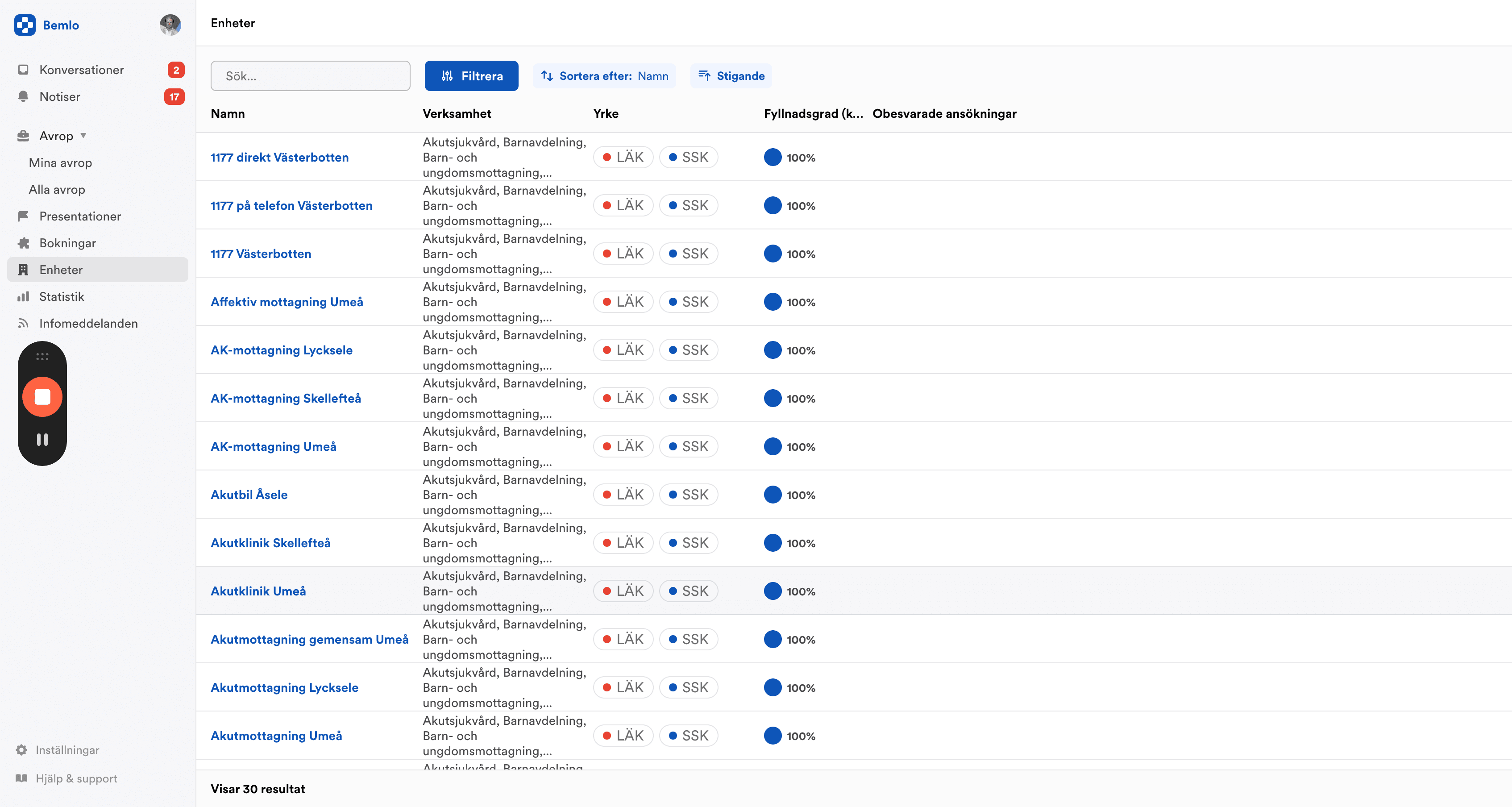The image size is (1512, 807).
Task: Click LÄK tag in 1177 Västerbotten row
Action: [623, 254]
